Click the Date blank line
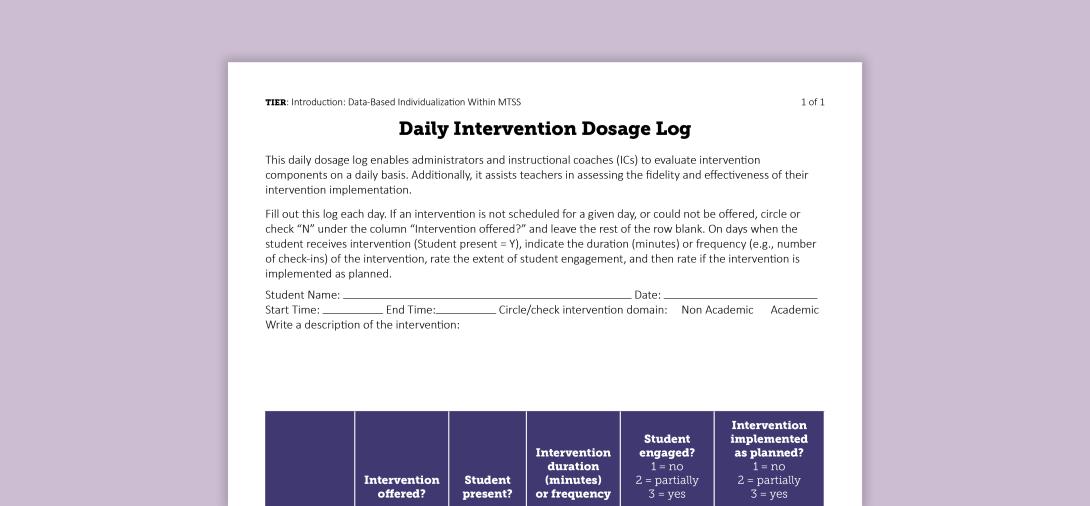This screenshot has width=1090, height=506. tap(740, 296)
